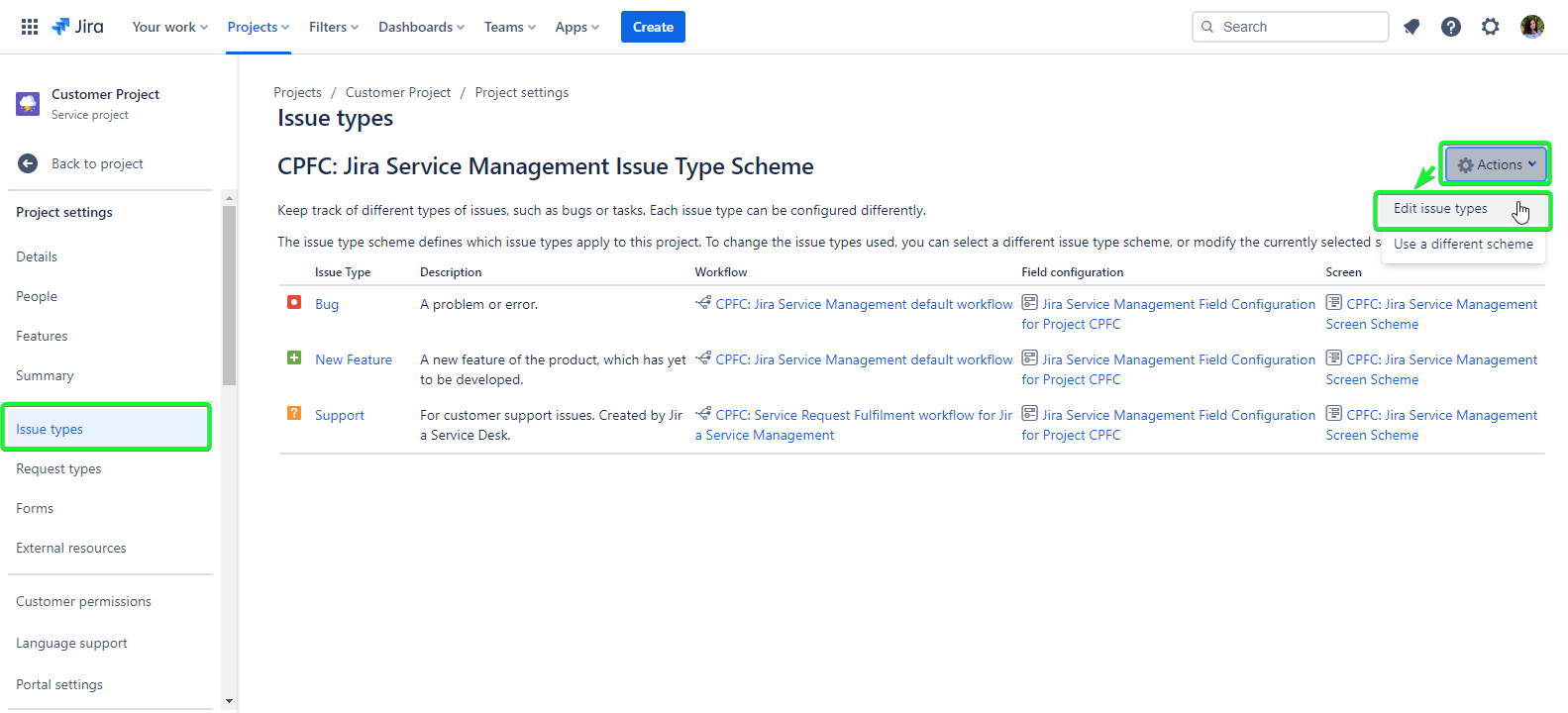Viewport: 1568px width, 713px height.
Task: Open the help question mark icon
Action: coord(1451,27)
